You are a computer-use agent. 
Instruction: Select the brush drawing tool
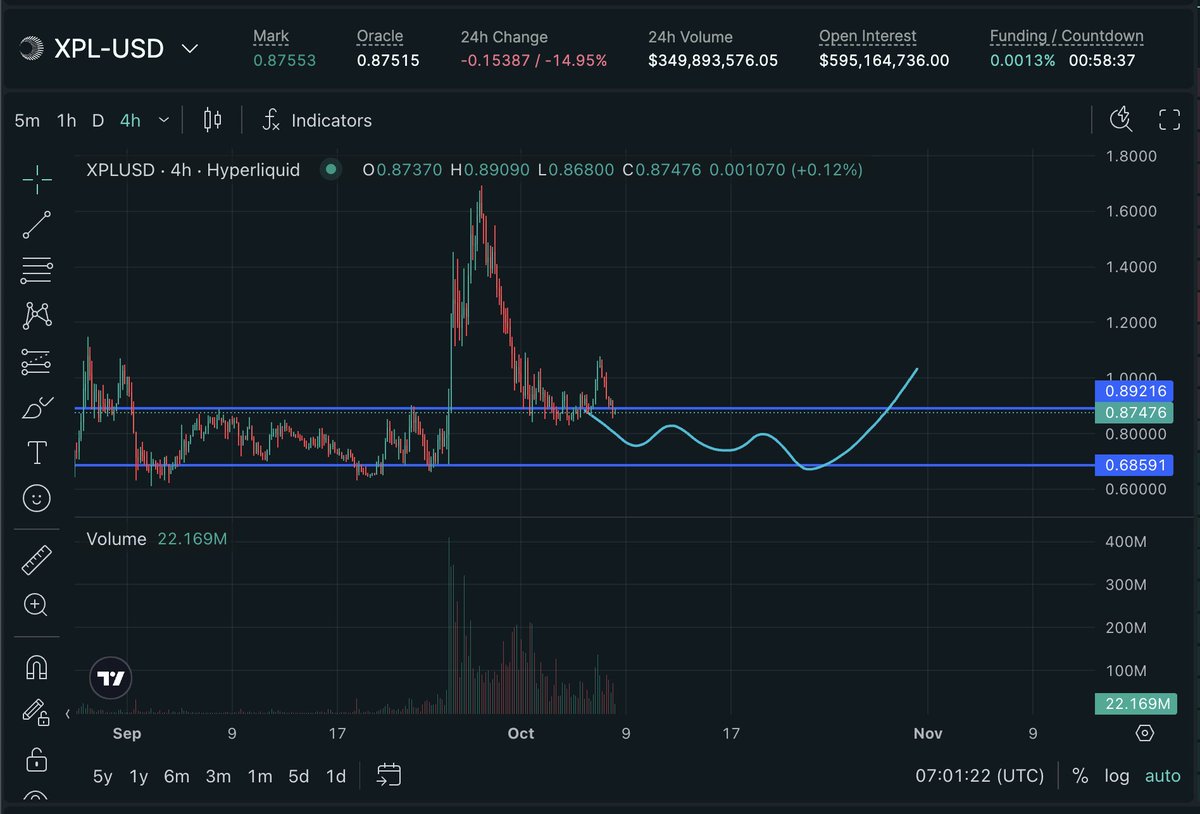point(37,408)
